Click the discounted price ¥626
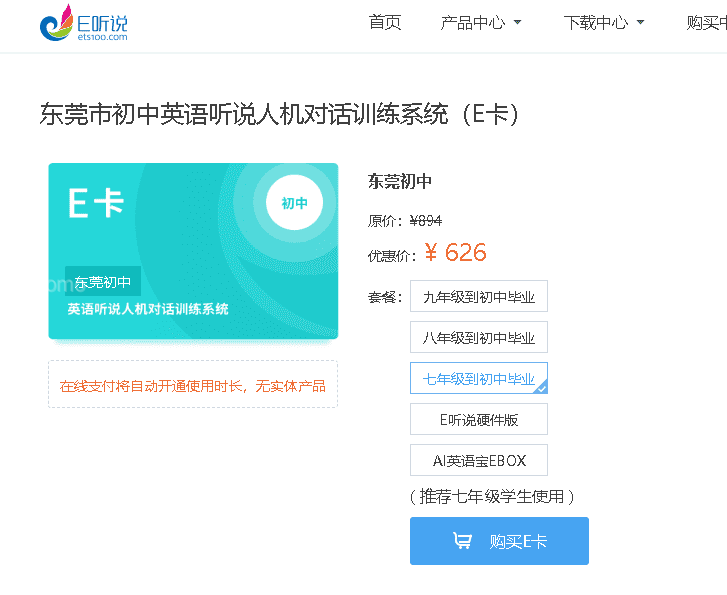 (x=456, y=253)
